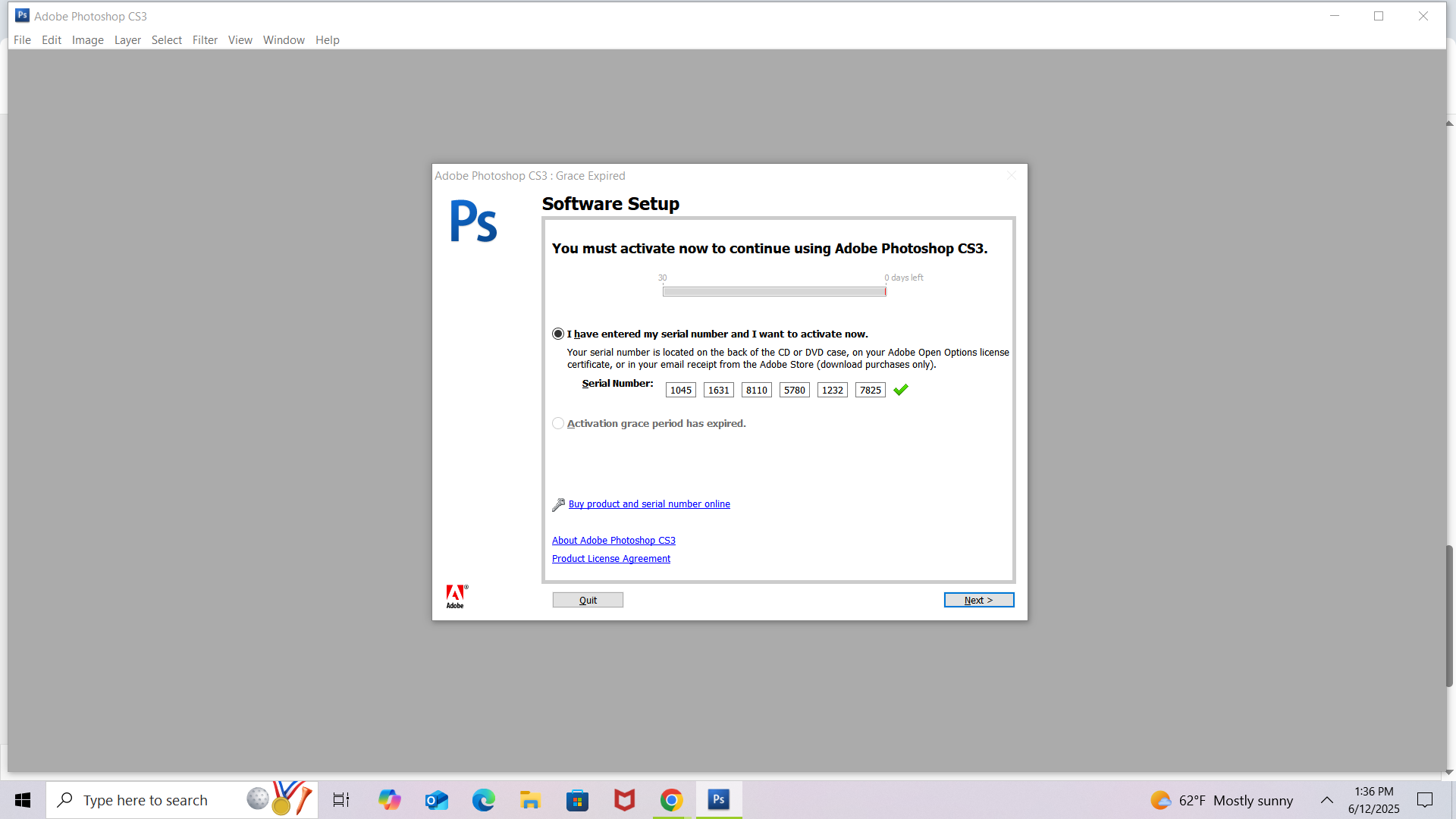Click the Photoshop icon in title bar
The image size is (1456, 819).
[23, 15]
